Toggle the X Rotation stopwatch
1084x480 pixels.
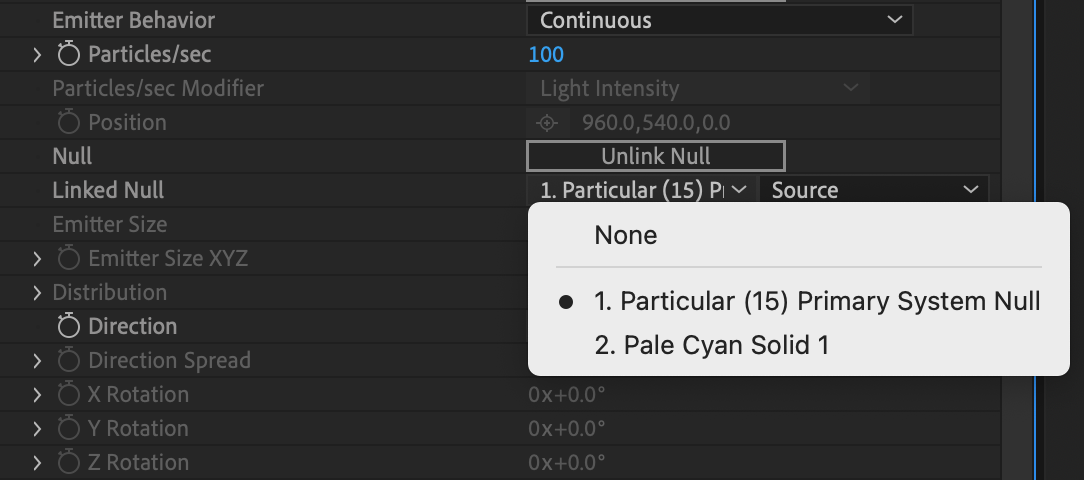click(x=68, y=394)
